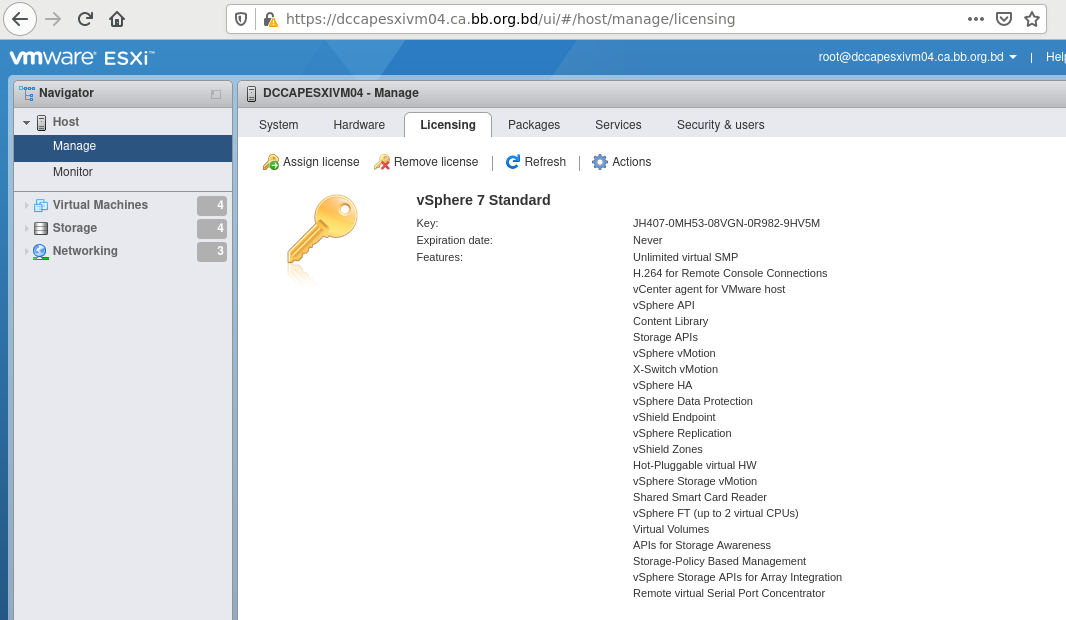1066x620 pixels.
Task: Click the feature Remote virtual Serial Port Concentrator
Action: (x=729, y=593)
